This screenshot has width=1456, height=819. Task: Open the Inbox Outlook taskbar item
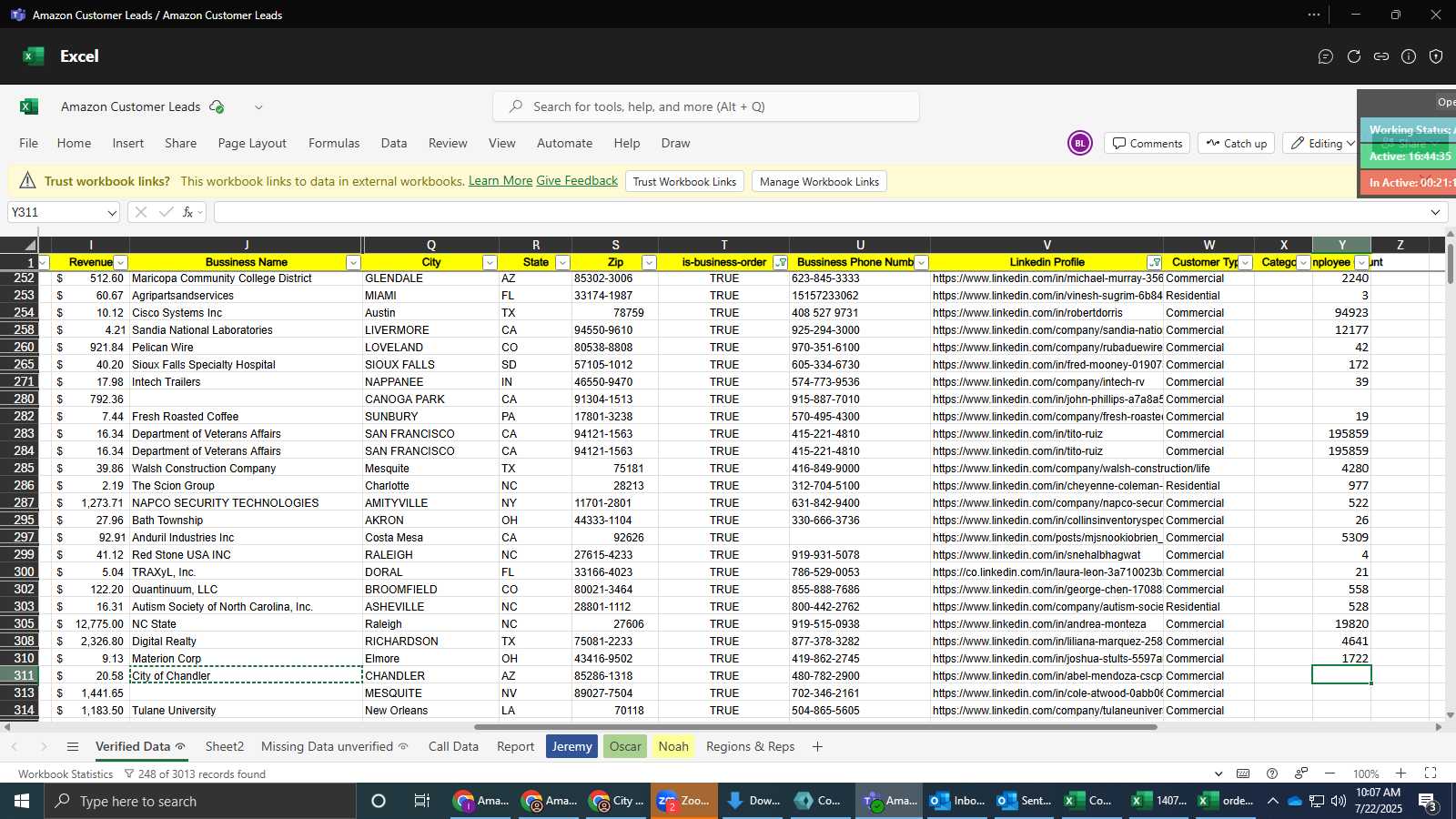click(x=956, y=801)
